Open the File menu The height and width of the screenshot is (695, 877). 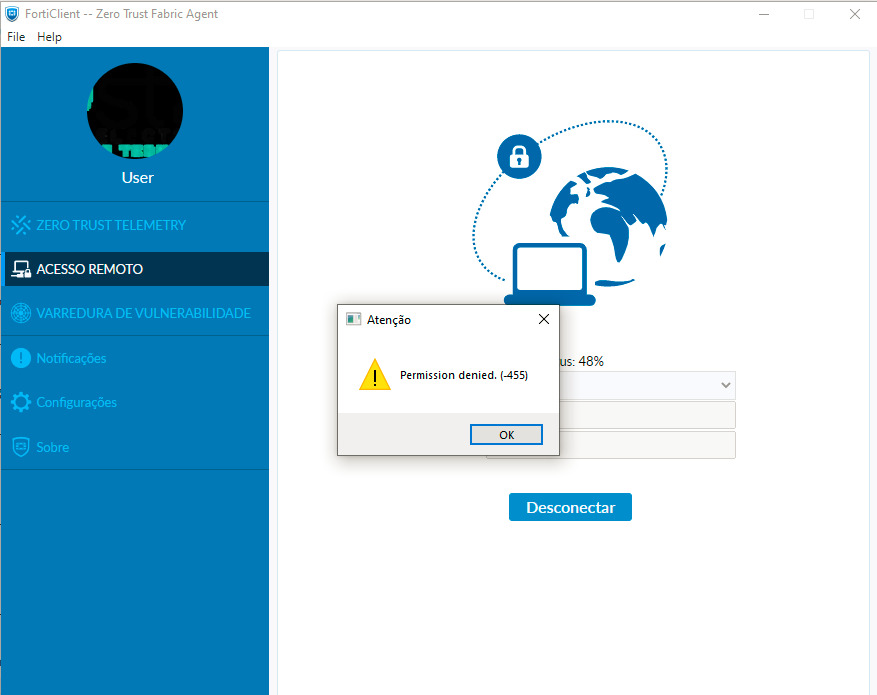coord(16,37)
